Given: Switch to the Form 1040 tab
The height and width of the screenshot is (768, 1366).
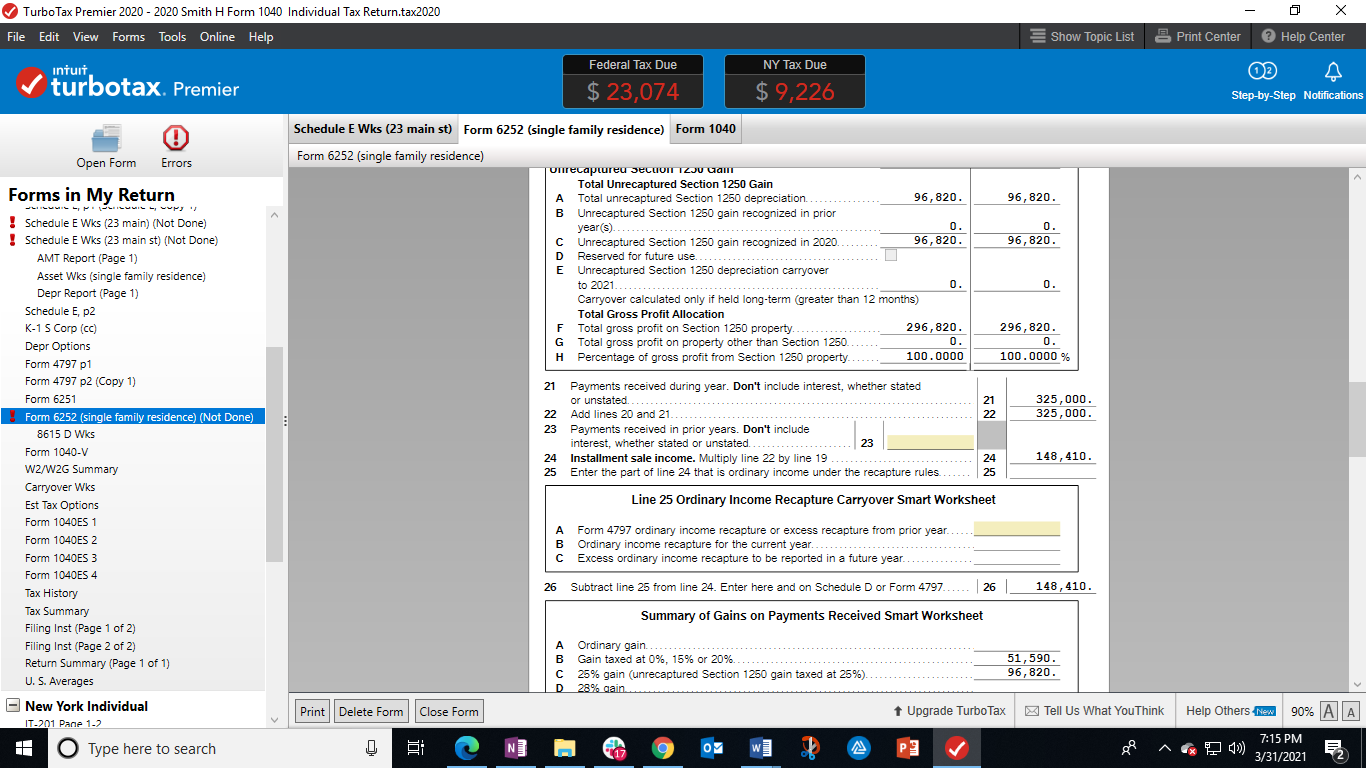Looking at the screenshot, I should point(705,129).
